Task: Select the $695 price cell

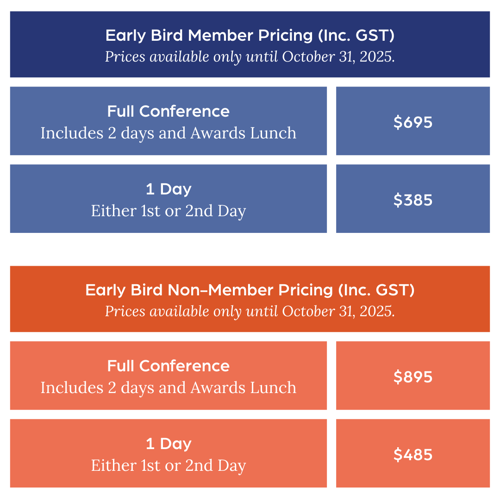Action: coord(413,121)
